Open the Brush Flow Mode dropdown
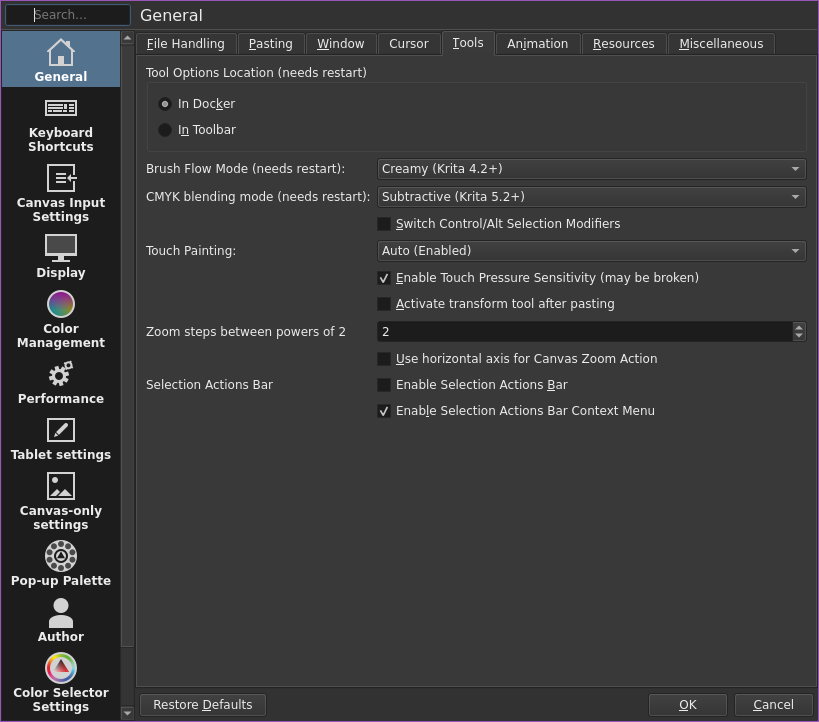This screenshot has height=722, width=819. (591, 169)
